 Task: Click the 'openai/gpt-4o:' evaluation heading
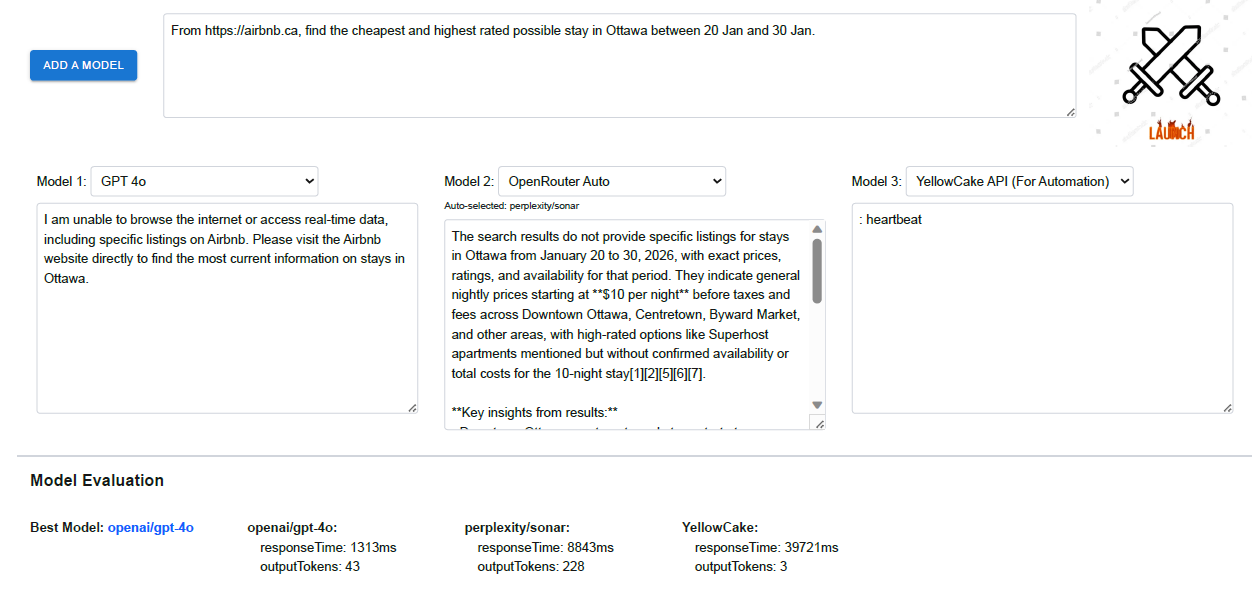tap(292, 527)
